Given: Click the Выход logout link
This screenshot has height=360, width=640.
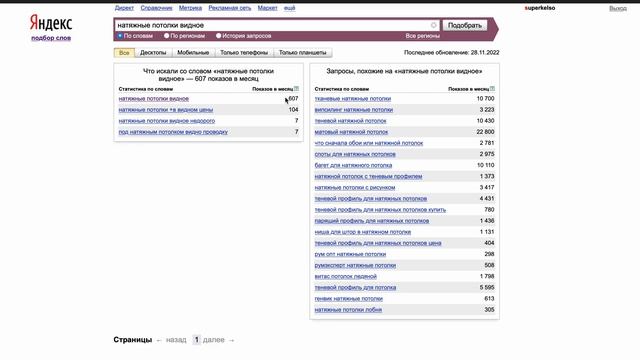Looking at the screenshot, I should [x=618, y=8].
